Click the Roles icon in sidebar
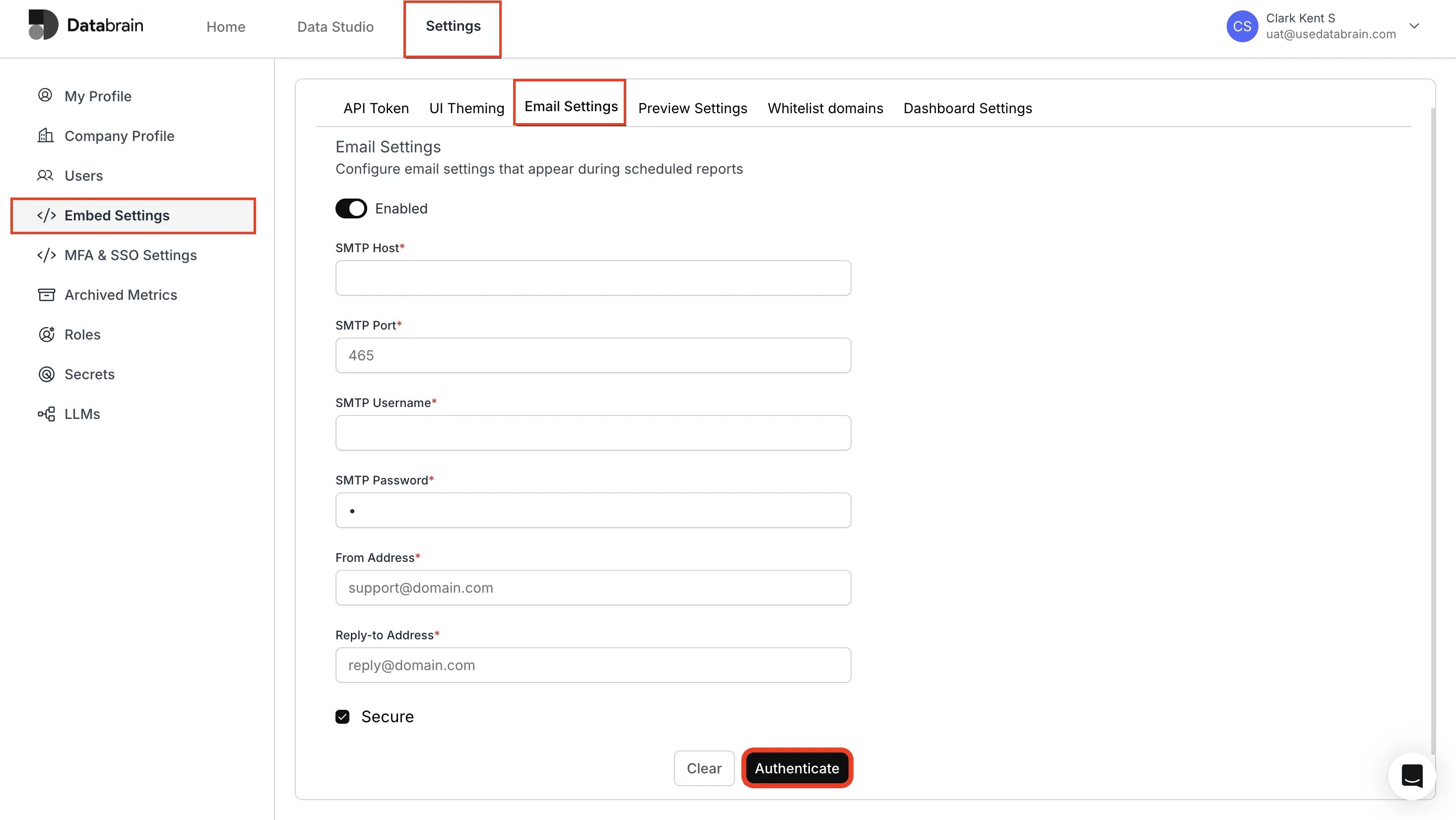 [x=46, y=334]
